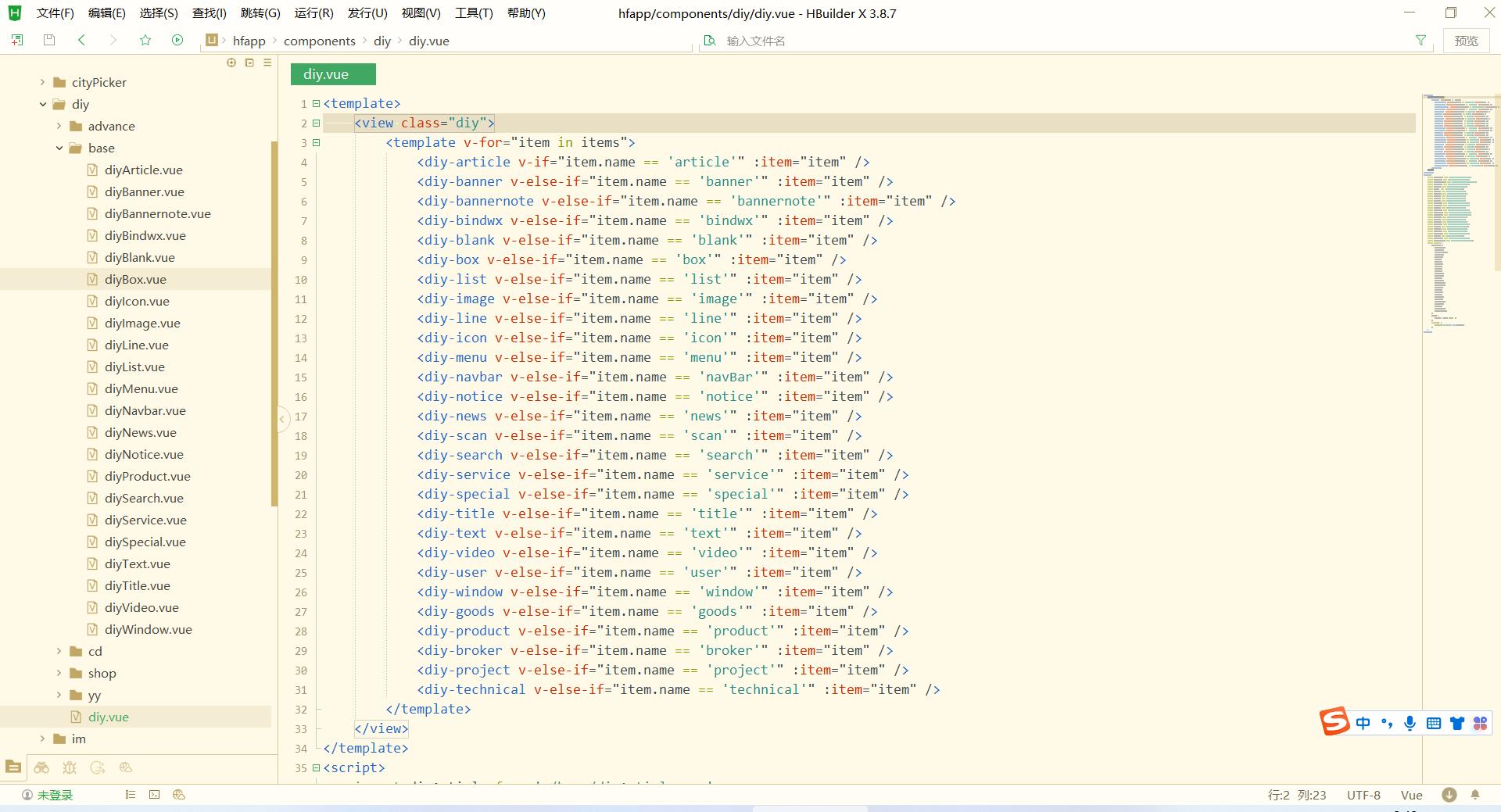
Task: Open the Sogou skin shirt icon
Action: (x=1457, y=723)
